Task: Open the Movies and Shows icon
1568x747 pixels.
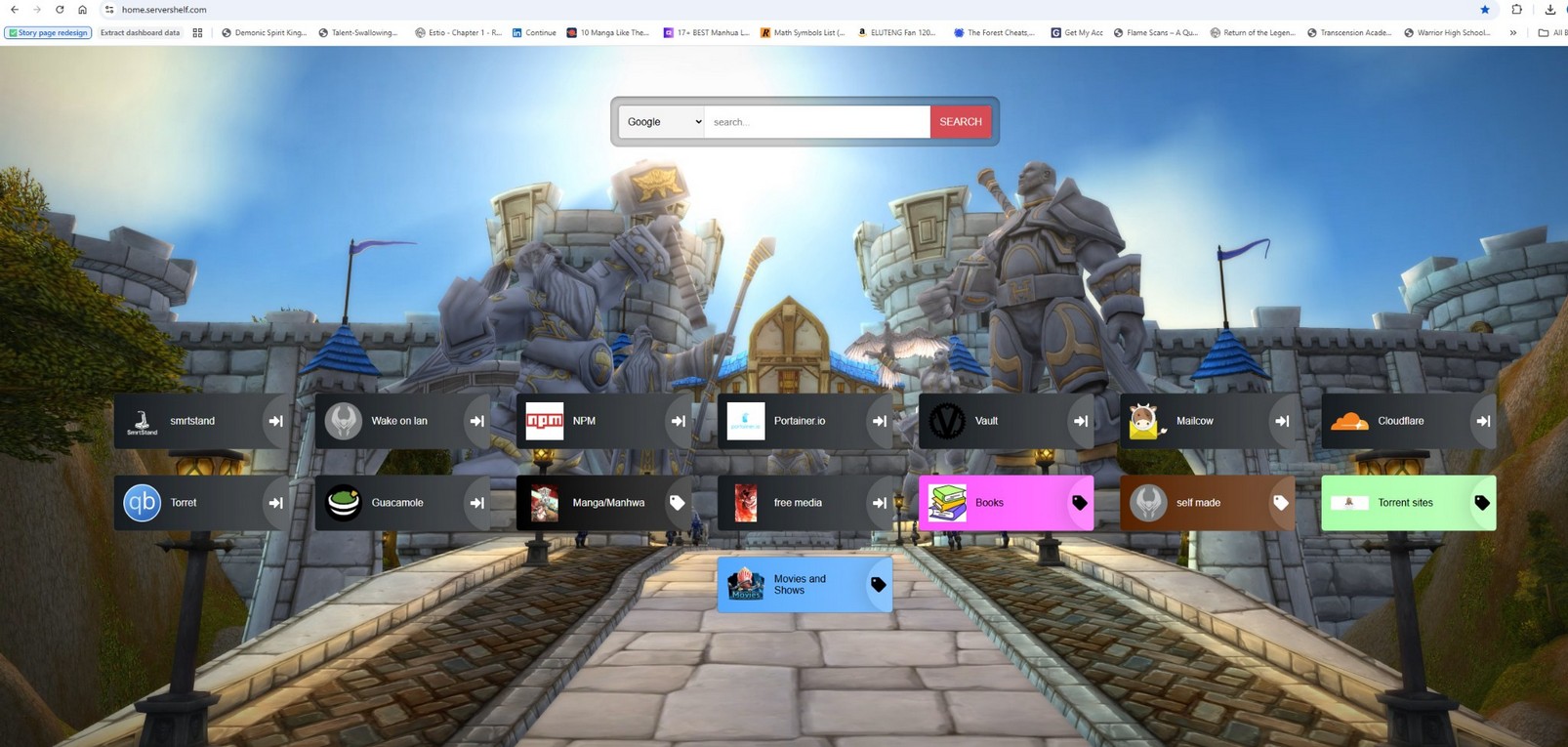Action: [746, 584]
